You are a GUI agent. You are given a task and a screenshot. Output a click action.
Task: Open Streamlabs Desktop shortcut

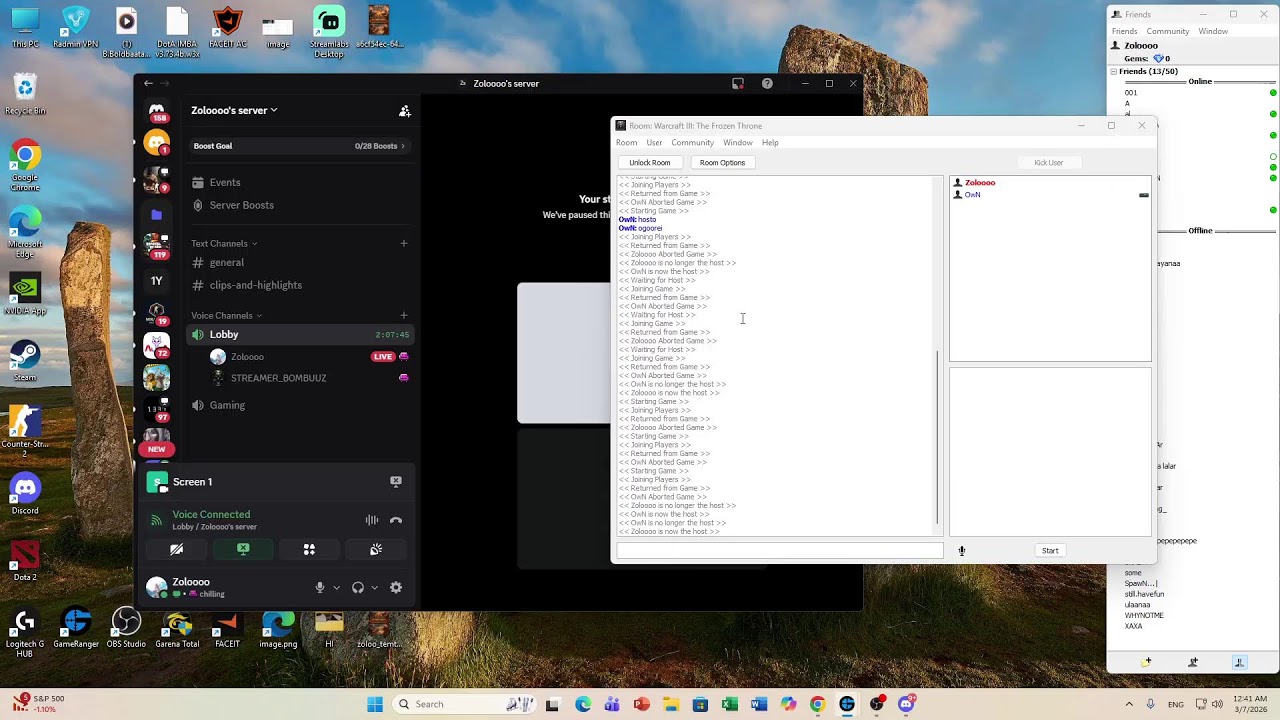(x=329, y=33)
